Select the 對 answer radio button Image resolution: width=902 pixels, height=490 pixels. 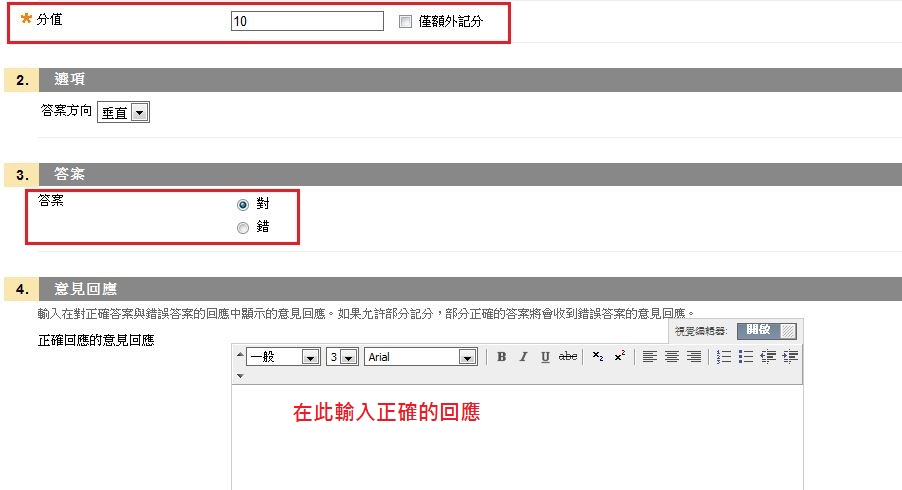tap(243, 204)
